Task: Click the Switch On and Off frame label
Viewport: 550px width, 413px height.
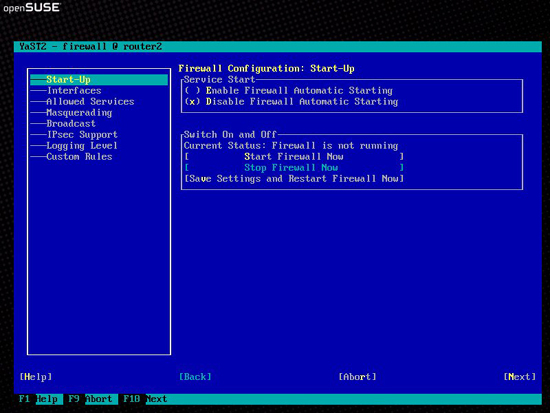Action: (x=230, y=135)
